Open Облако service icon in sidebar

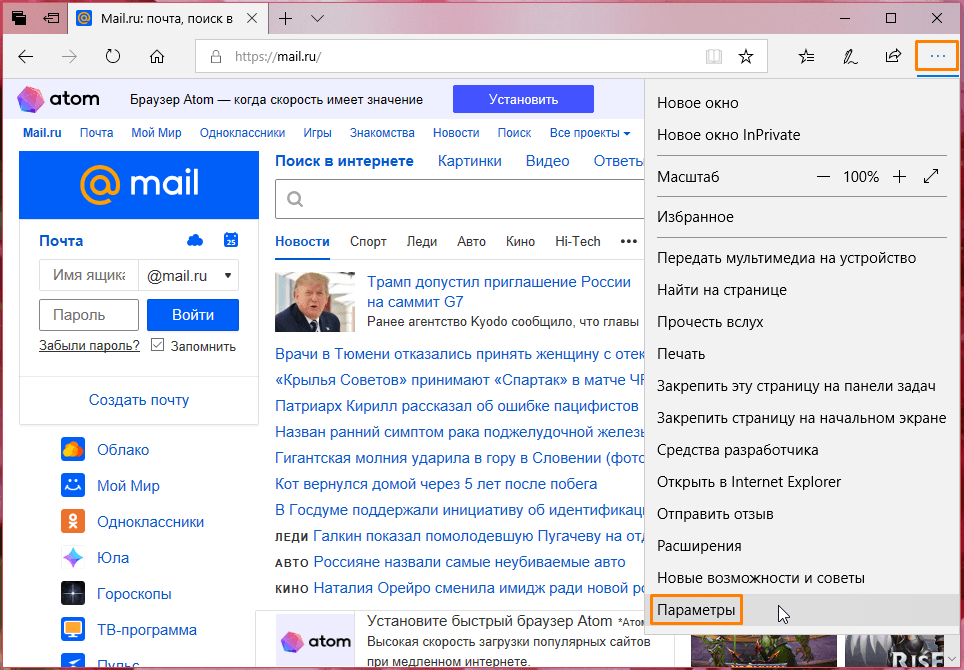point(73,449)
